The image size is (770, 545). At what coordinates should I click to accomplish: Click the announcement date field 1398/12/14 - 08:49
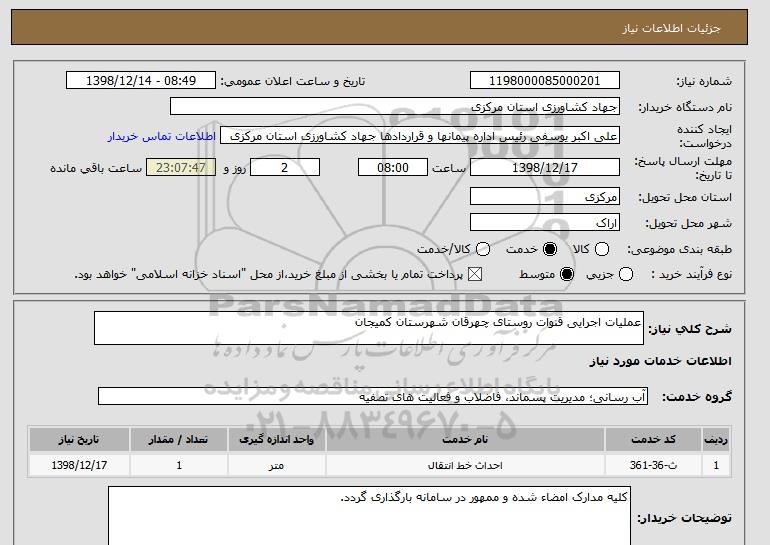(x=141, y=81)
